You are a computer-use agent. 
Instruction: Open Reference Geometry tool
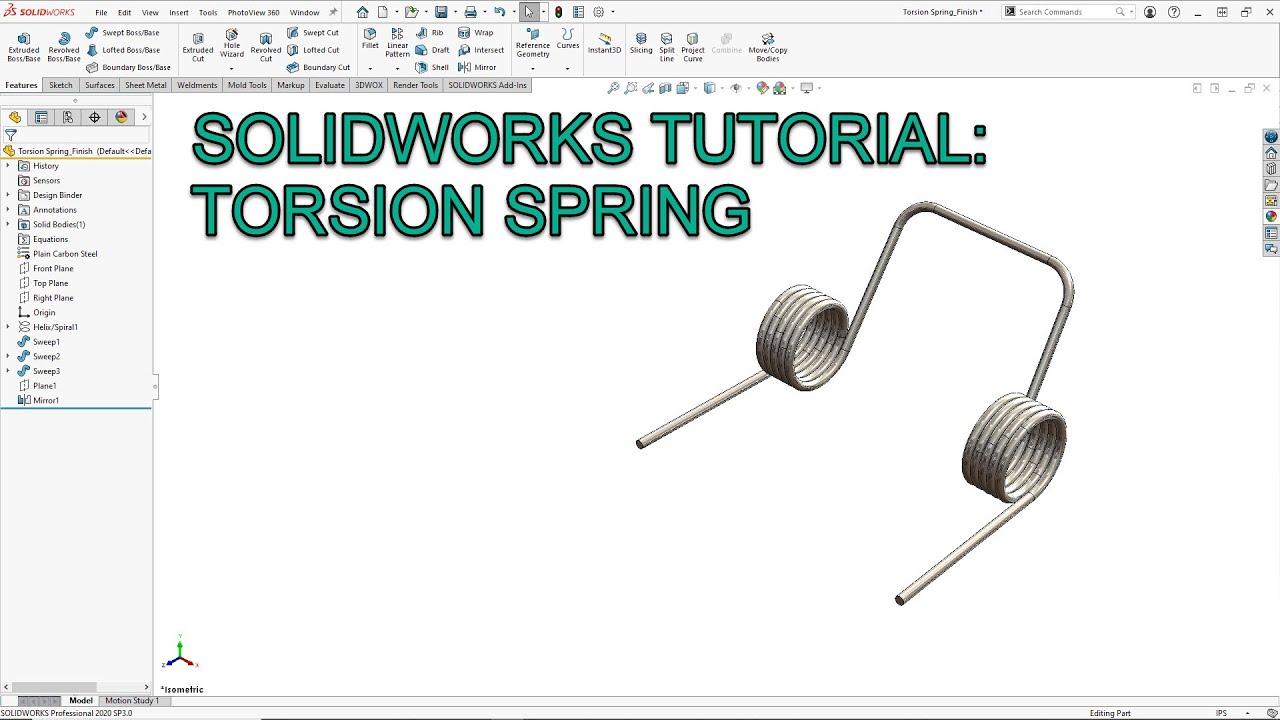533,44
